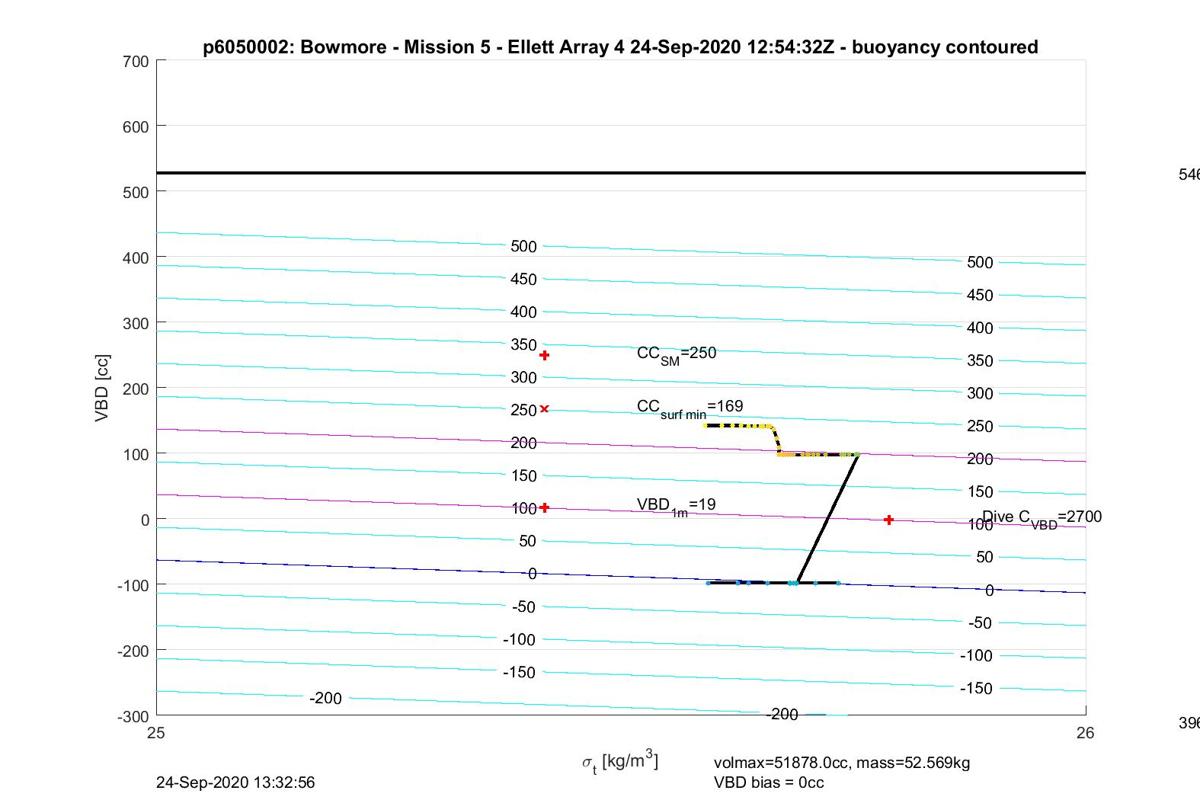Click the y-axis tick label 700
The width and height of the screenshot is (1200, 804).
pos(138,62)
